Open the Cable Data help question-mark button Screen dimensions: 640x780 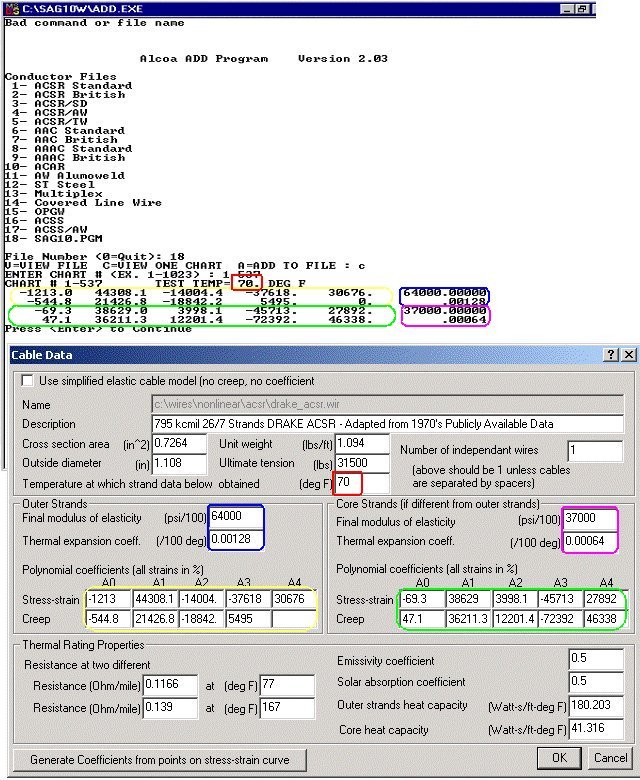(x=611, y=354)
